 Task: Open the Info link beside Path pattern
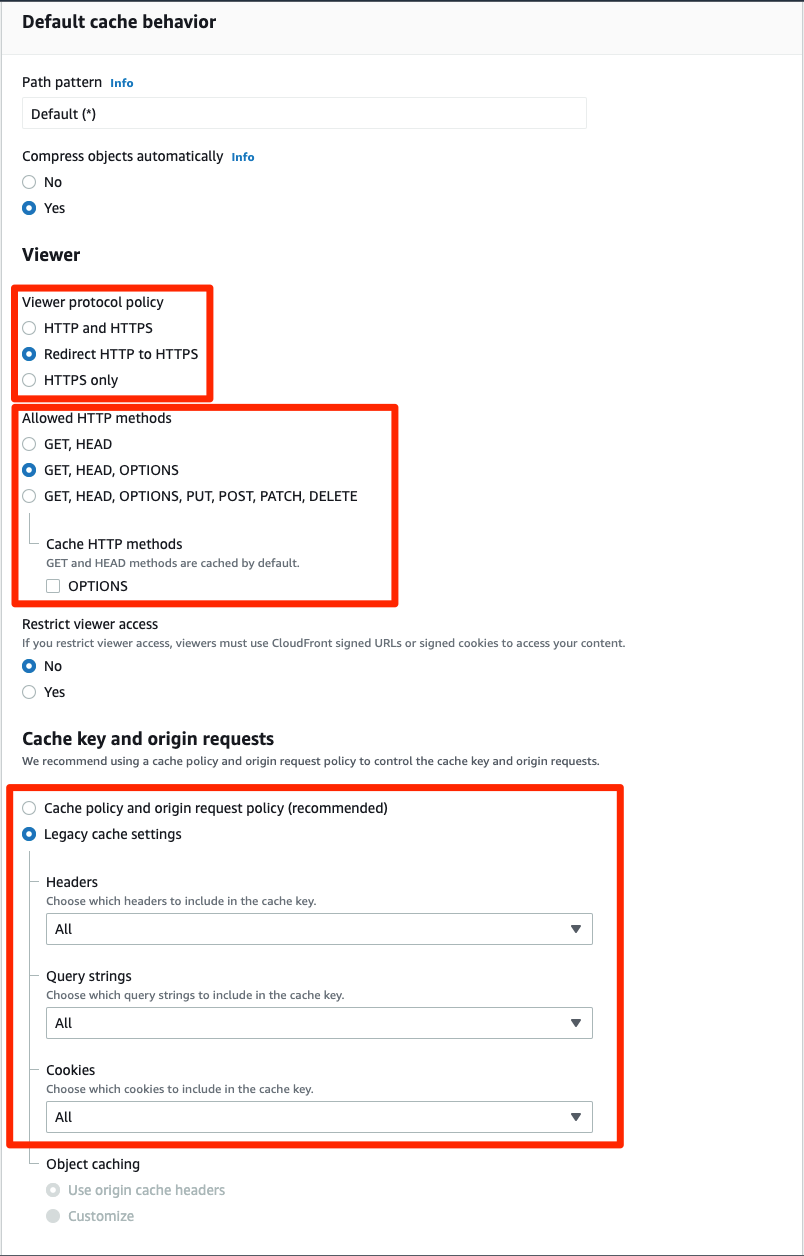[x=121, y=83]
